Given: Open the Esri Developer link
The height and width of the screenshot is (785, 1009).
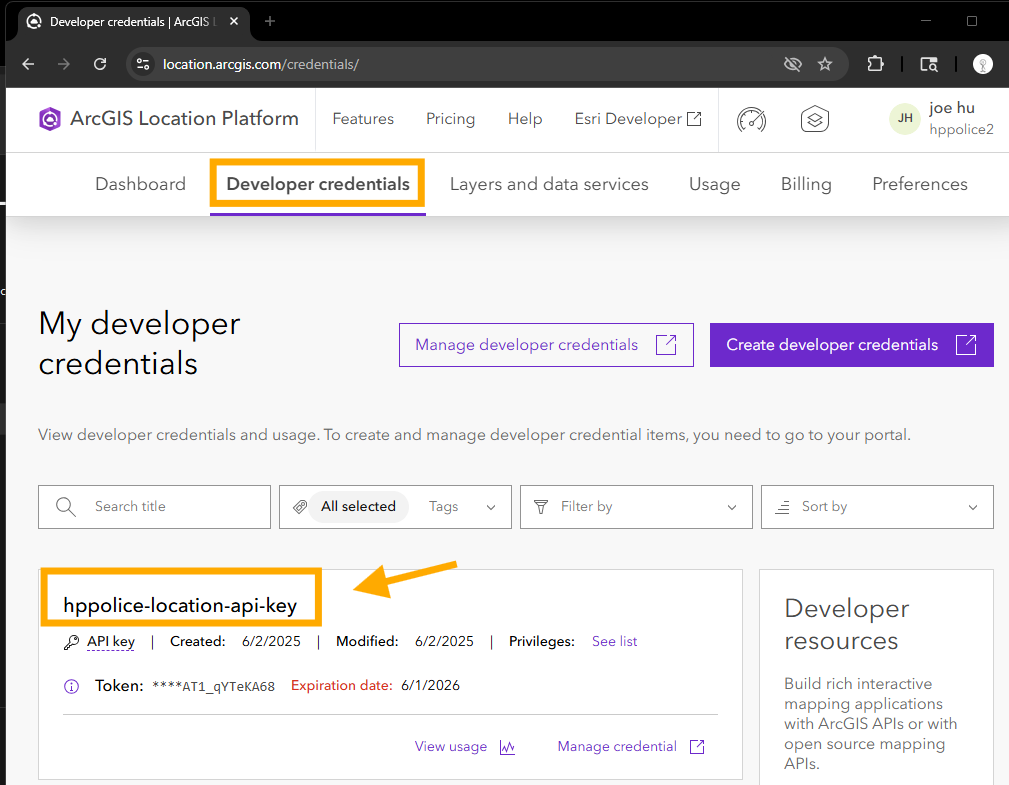Looking at the screenshot, I should pos(638,119).
